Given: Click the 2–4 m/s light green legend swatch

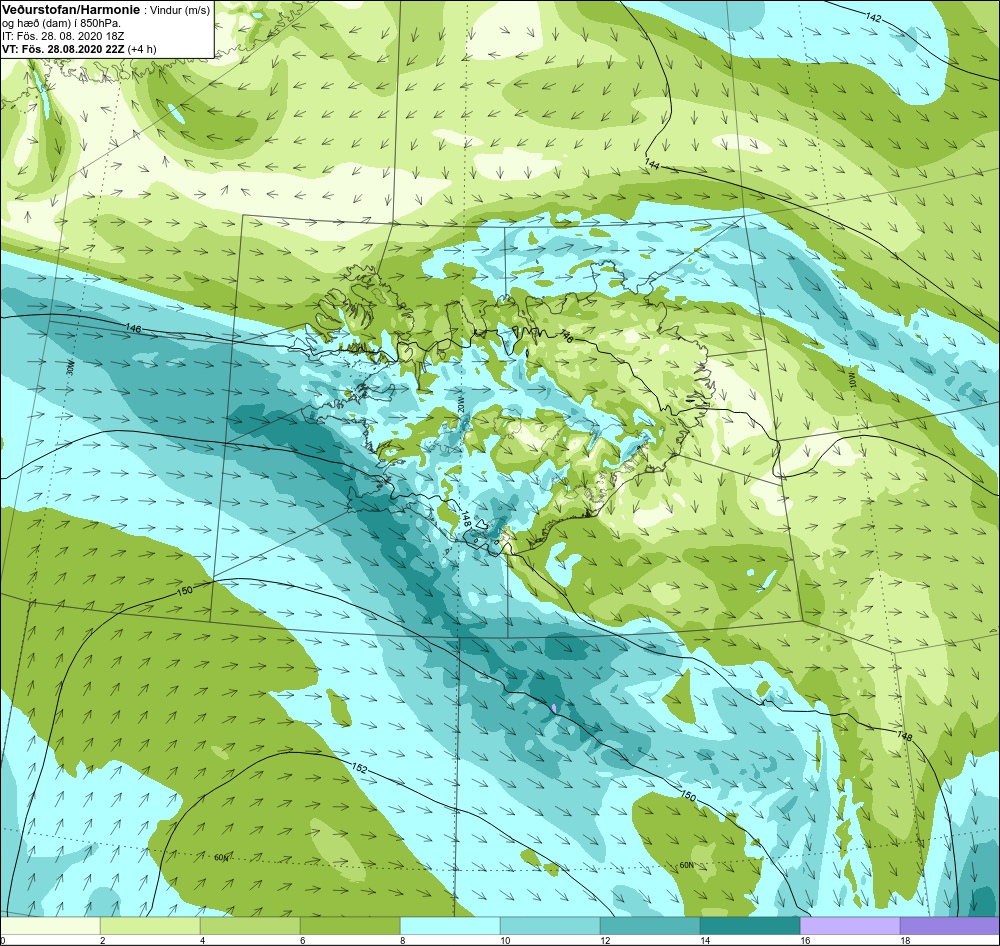Looking at the screenshot, I should point(150,926).
